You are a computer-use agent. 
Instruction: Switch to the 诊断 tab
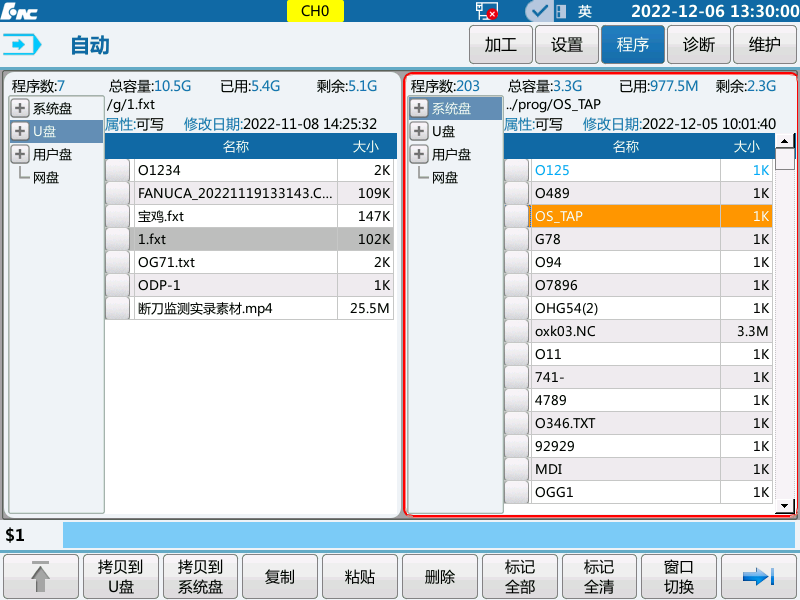coord(698,45)
